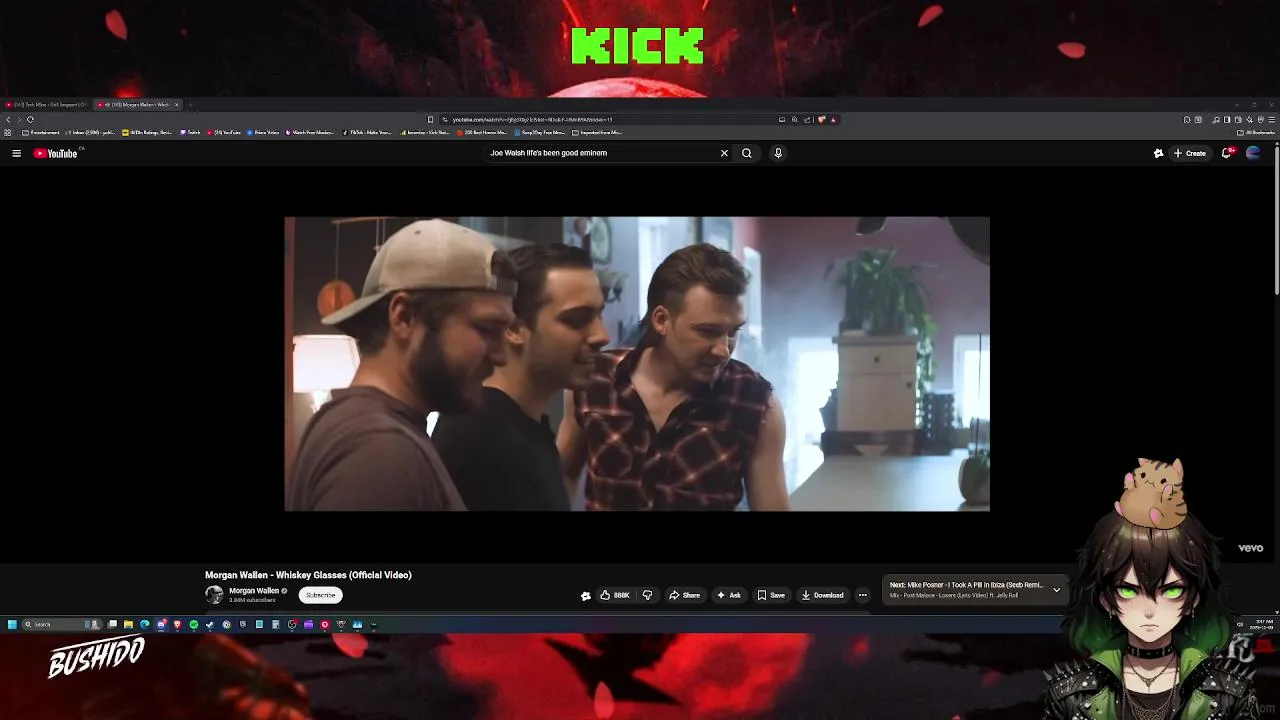Save the video to a playlist
The width and height of the screenshot is (1280, 720).
click(x=771, y=595)
